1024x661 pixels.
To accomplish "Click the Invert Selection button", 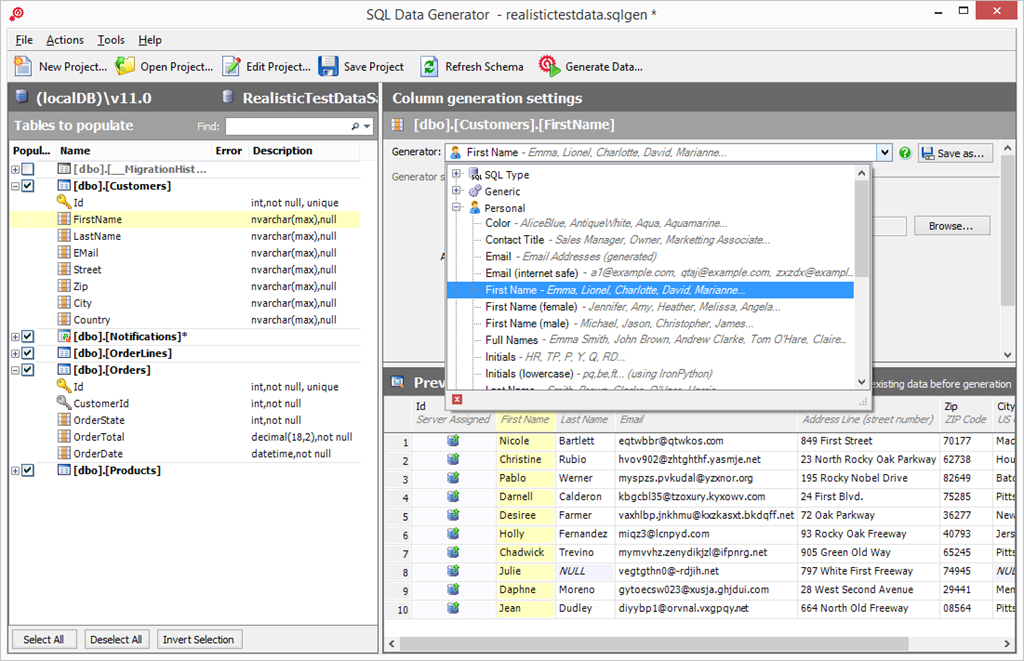I will pyautogui.click(x=199, y=640).
